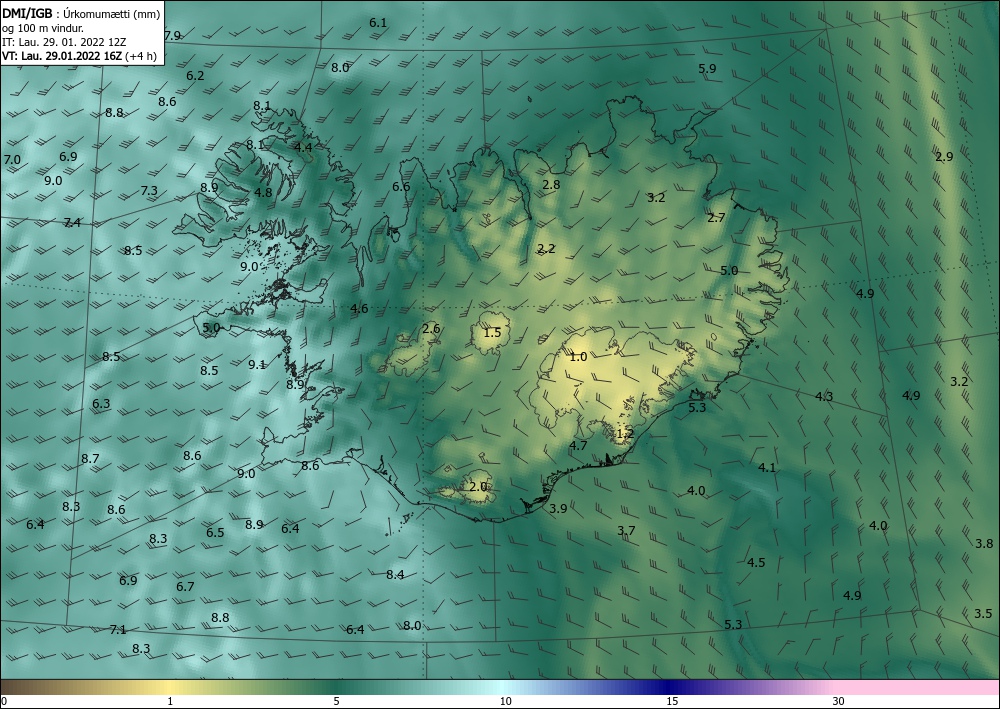Click the '2.8' value in north Iceland
The height and width of the screenshot is (709, 1000).
[551, 185]
